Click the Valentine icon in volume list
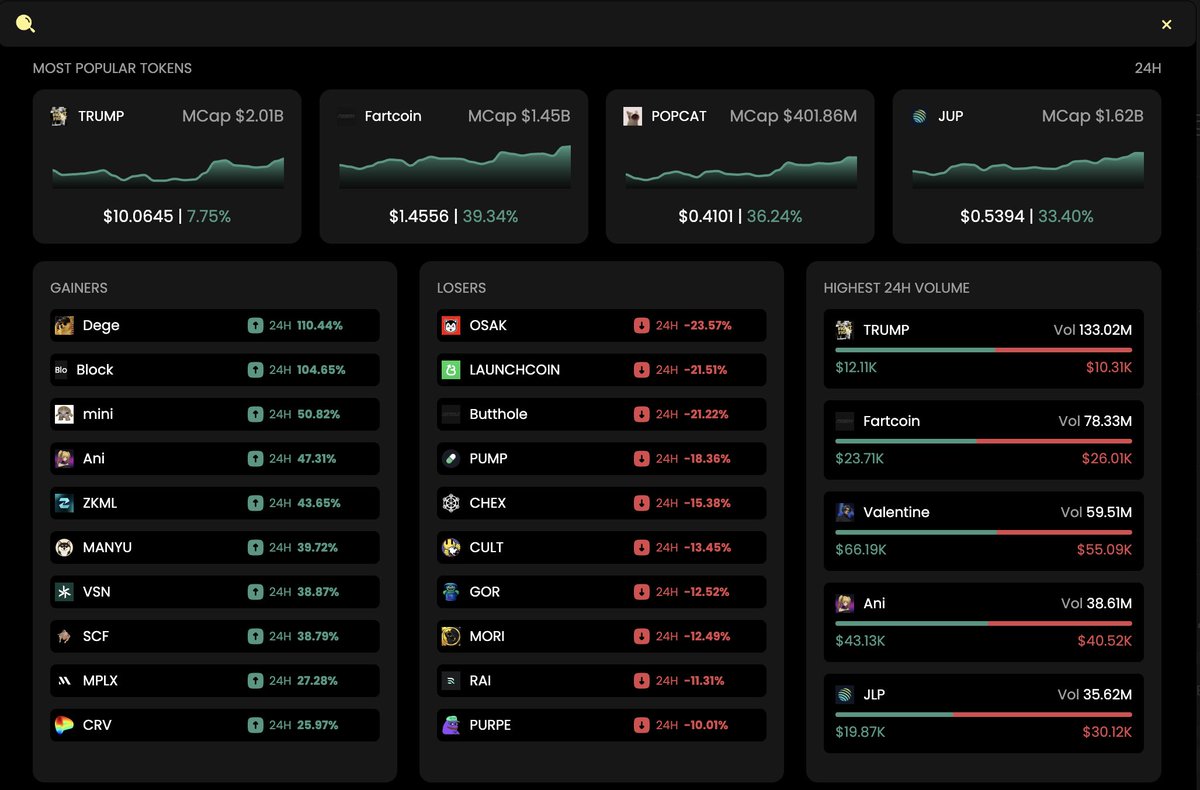Screen dimensions: 1200x790 [845, 512]
